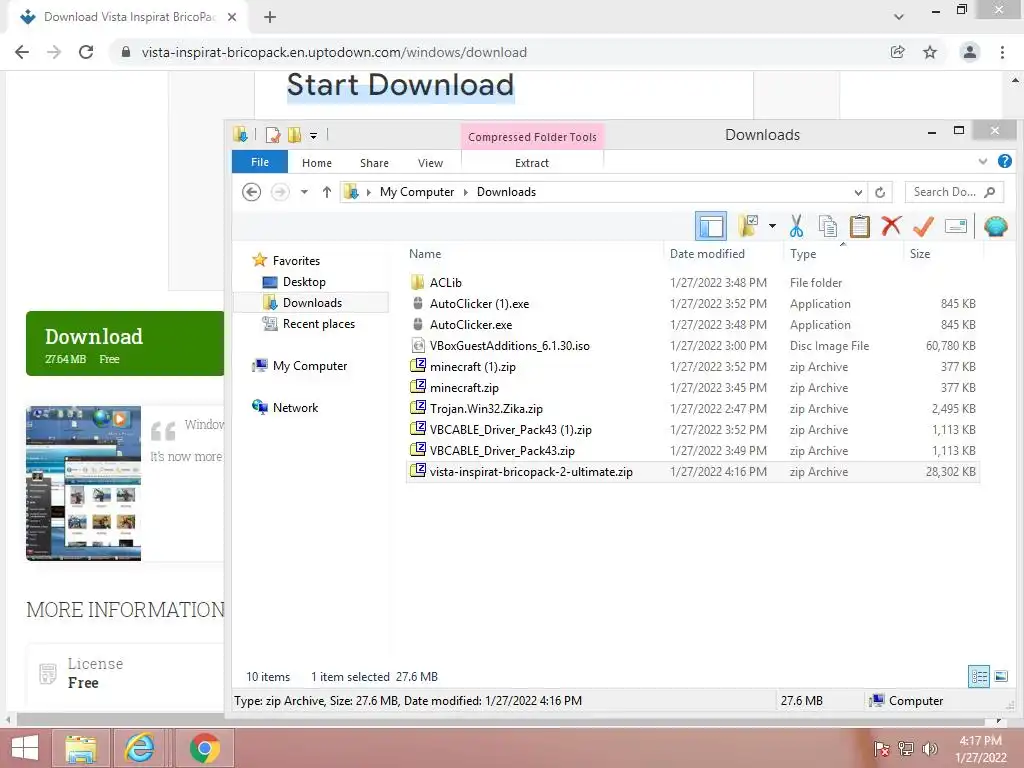Select the ACLib folder
Viewport: 1024px width, 768px height.
(x=445, y=283)
